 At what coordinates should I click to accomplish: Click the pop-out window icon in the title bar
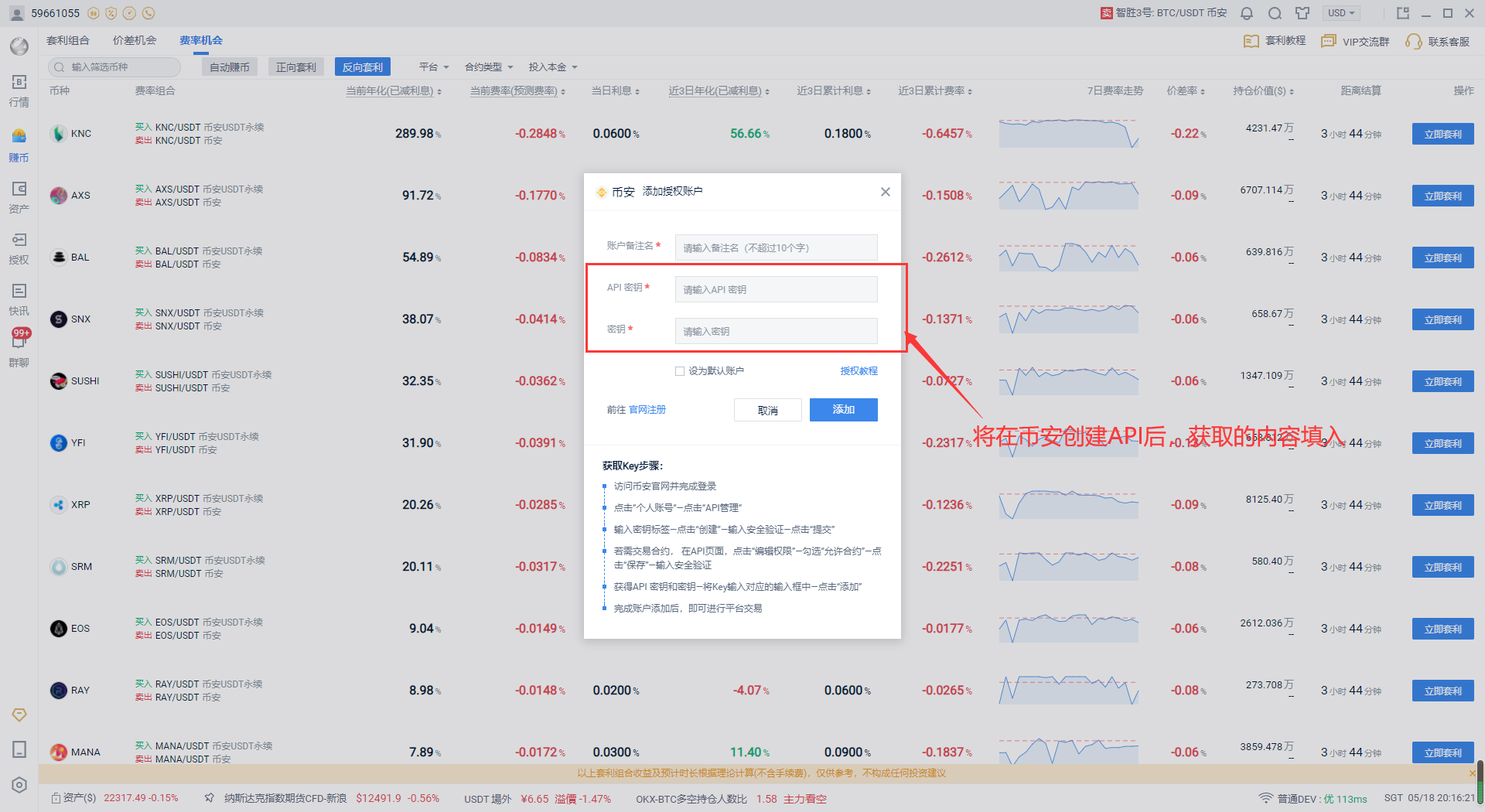point(1403,13)
